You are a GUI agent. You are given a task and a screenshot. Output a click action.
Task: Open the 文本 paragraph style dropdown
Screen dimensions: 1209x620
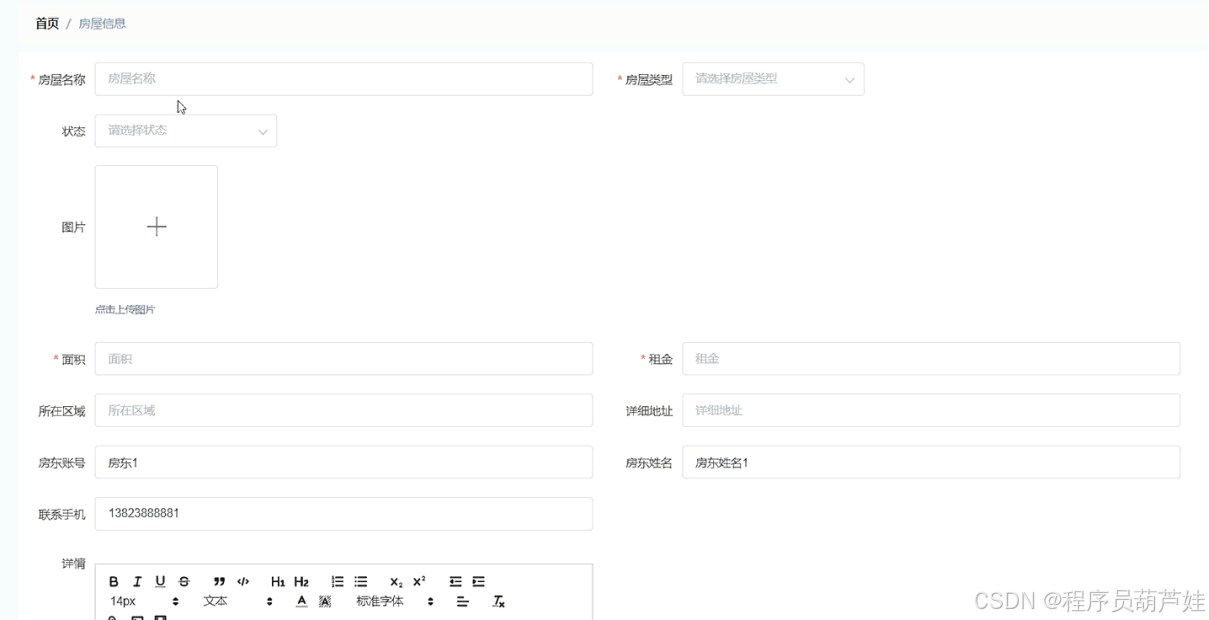pos(238,602)
